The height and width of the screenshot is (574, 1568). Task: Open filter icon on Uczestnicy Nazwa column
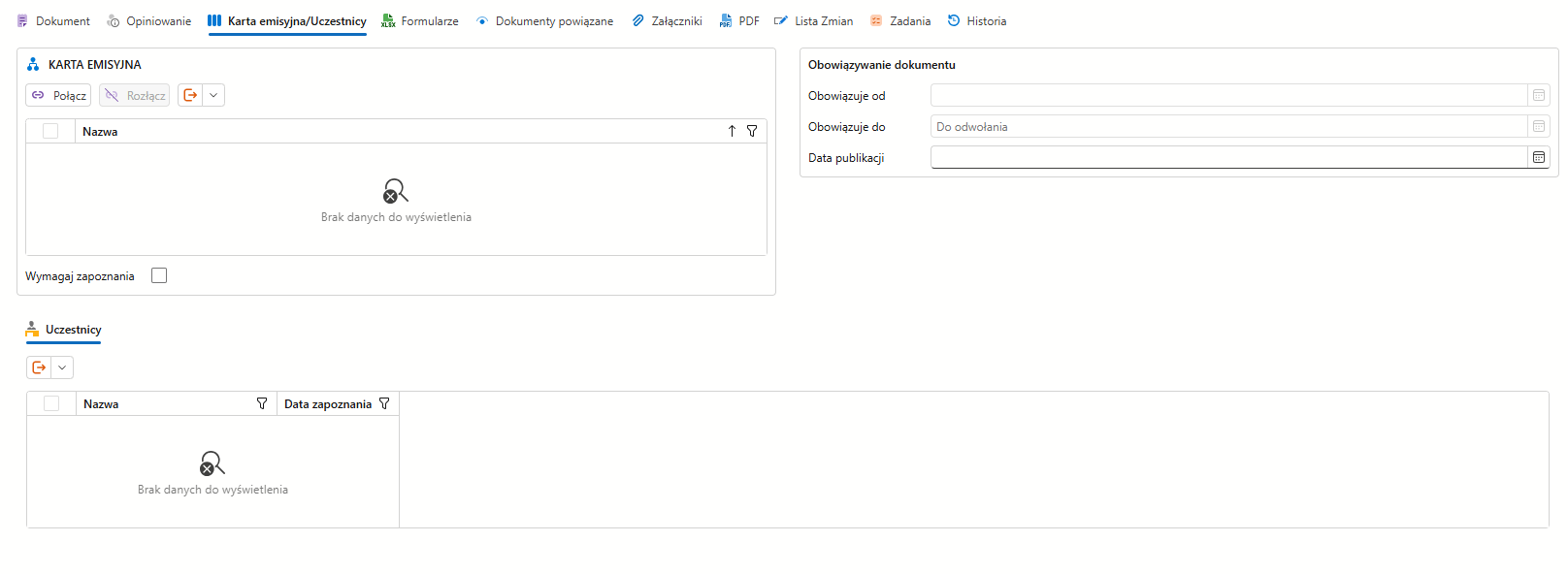click(262, 403)
